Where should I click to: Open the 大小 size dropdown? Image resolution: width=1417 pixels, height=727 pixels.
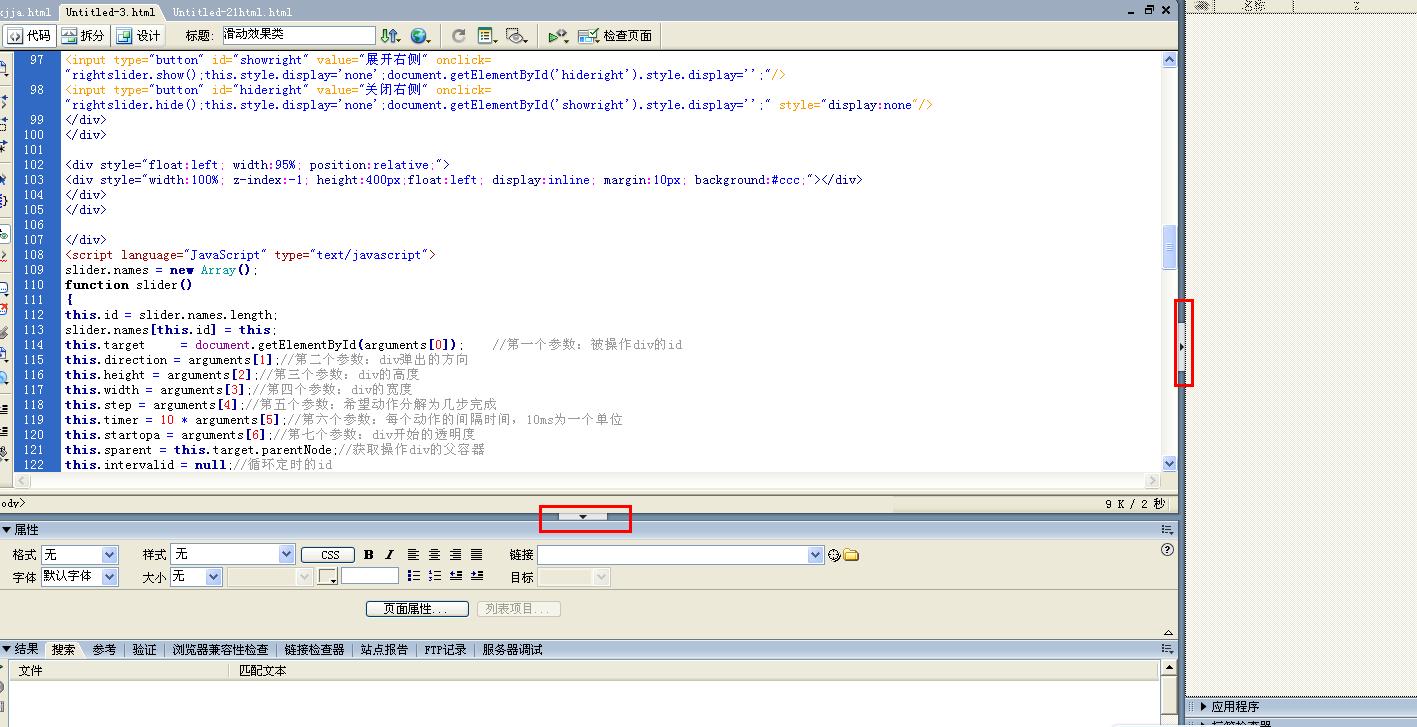pyautogui.click(x=195, y=577)
